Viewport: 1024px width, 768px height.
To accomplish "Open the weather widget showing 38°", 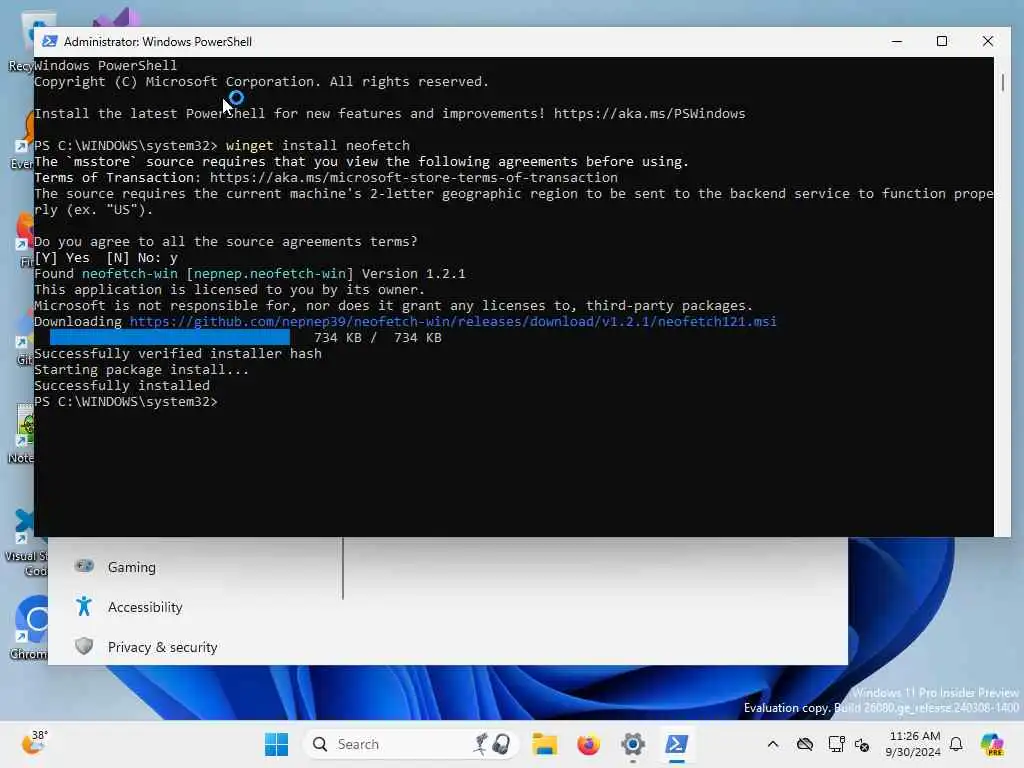I will (x=34, y=743).
